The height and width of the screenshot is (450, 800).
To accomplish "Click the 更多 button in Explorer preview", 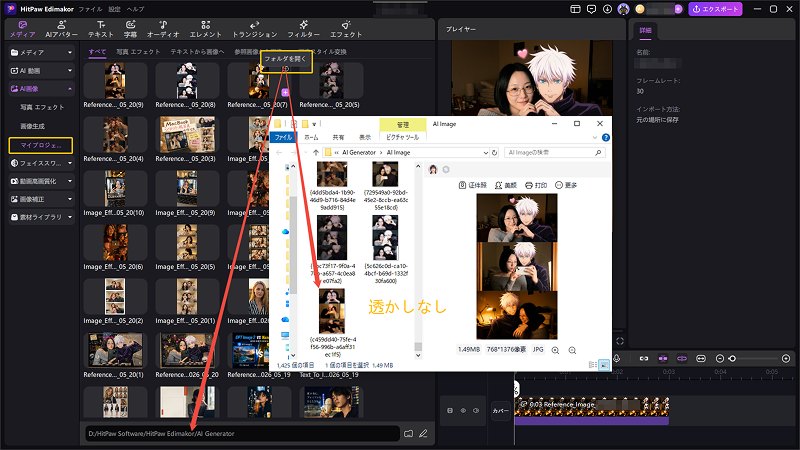I will (566, 185).
